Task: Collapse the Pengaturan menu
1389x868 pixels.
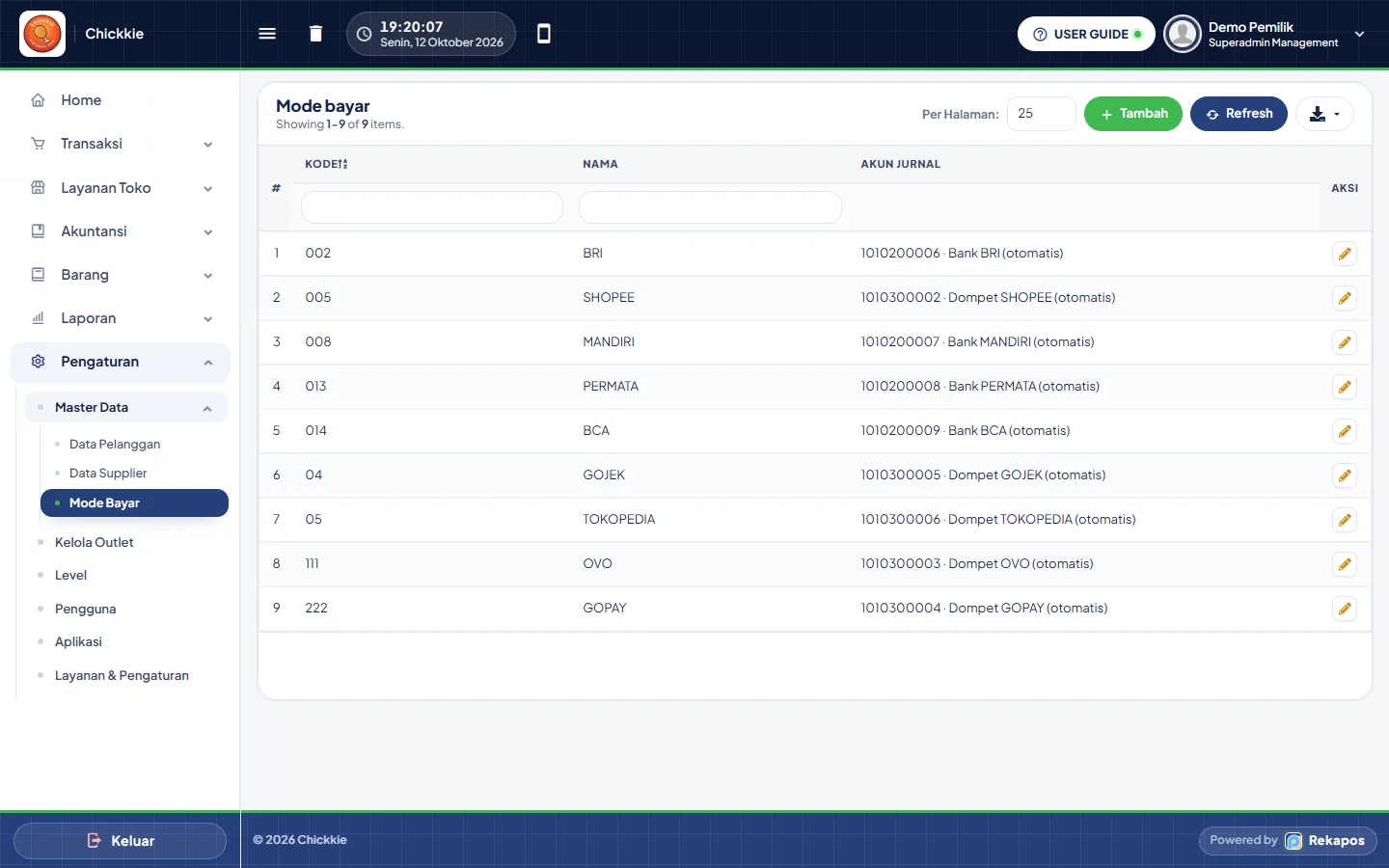Action: 122,362
